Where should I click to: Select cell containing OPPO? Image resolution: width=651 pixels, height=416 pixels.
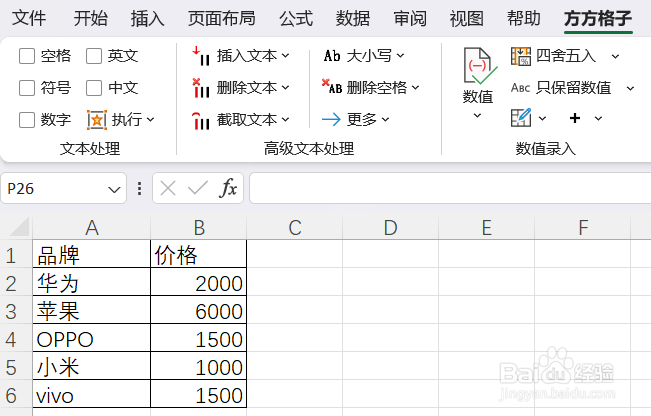pos(92,339)
